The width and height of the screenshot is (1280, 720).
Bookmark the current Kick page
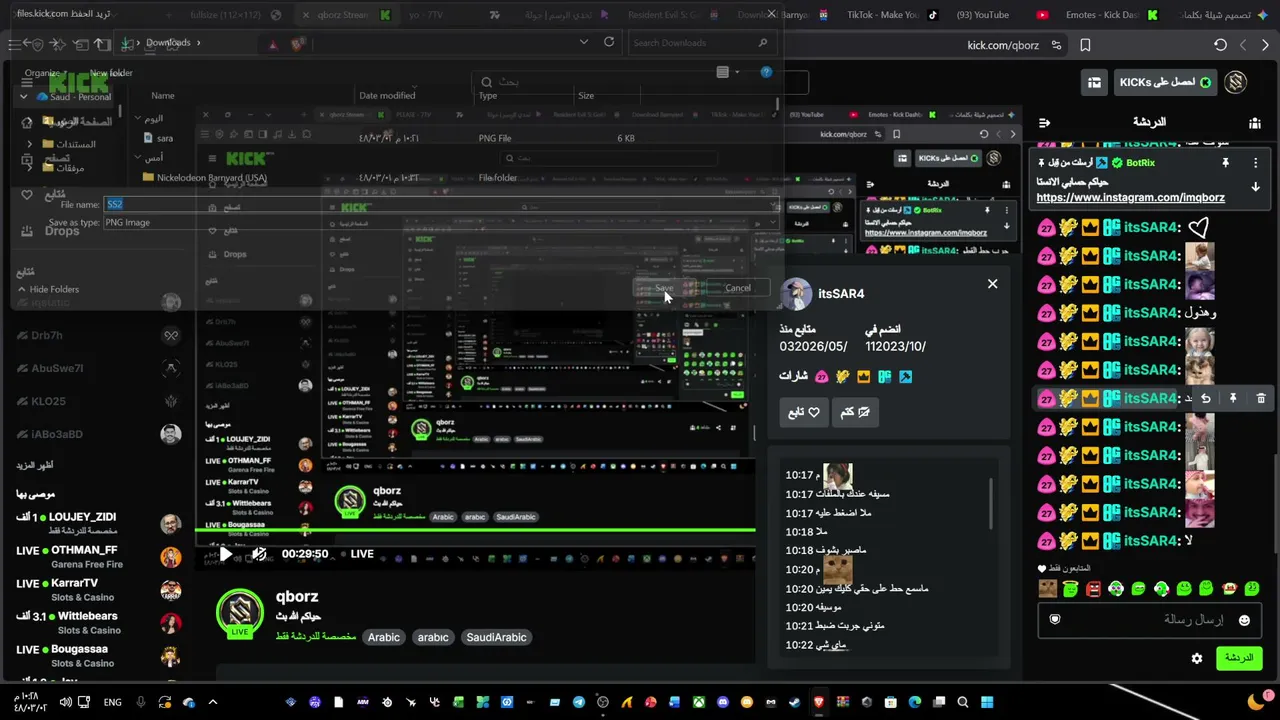click(x=1085, y=45)
